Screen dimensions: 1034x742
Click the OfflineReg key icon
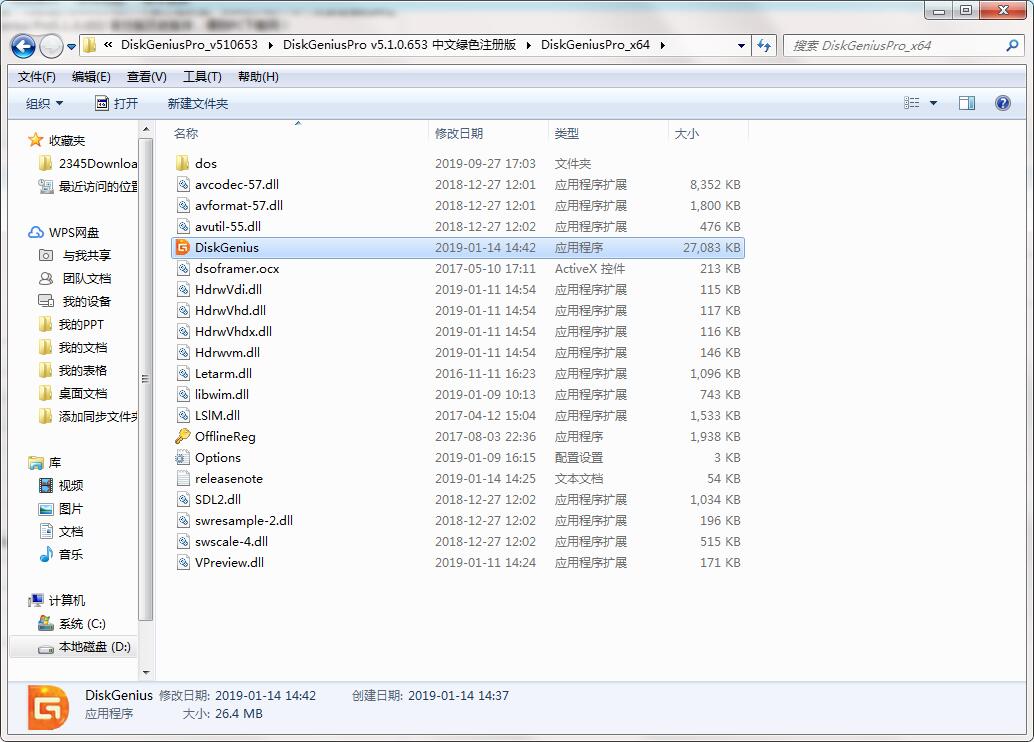[x=183, y=437]
